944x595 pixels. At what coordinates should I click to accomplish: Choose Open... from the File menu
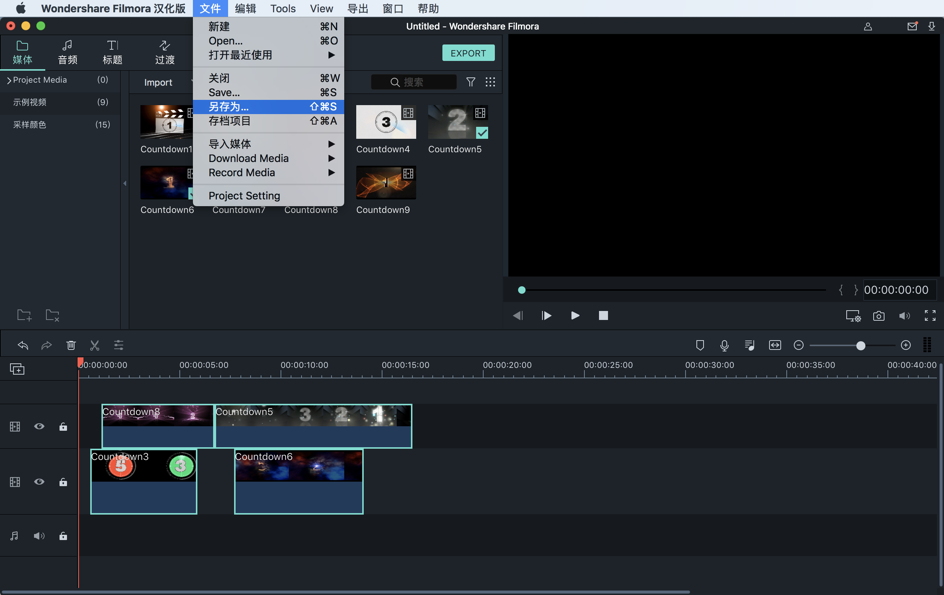coord(269,41)
